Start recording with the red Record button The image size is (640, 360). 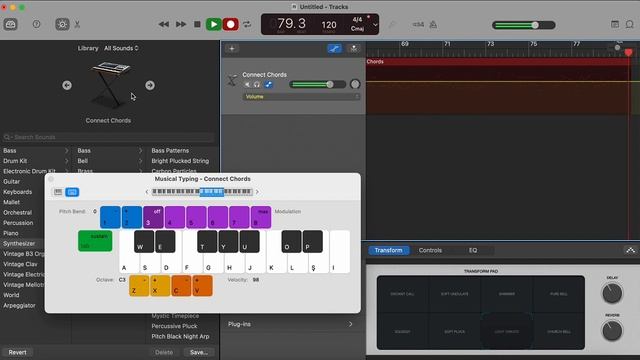pos(231,24)
